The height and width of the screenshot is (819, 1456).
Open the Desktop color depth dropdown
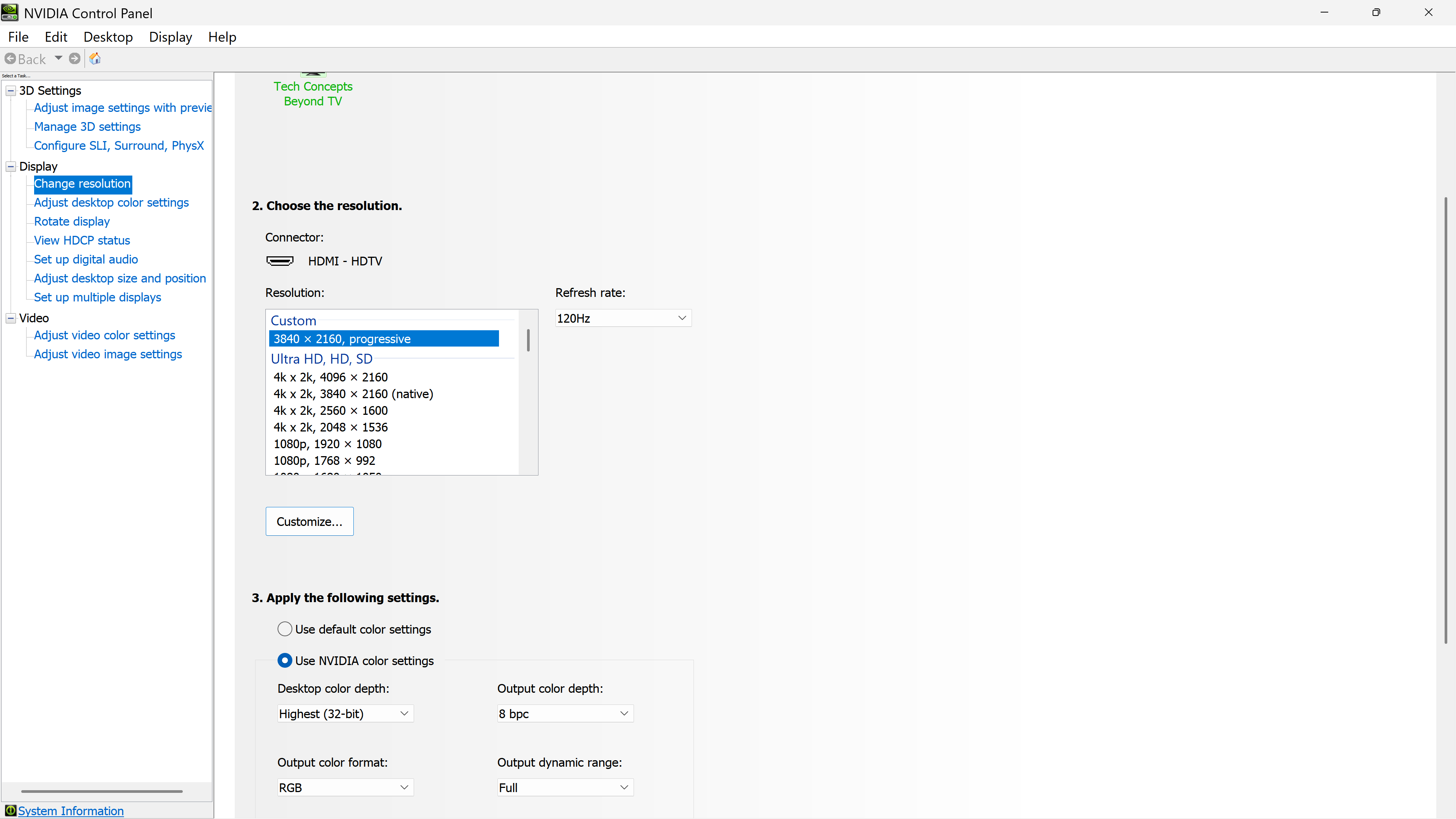[x=345, y=713]
